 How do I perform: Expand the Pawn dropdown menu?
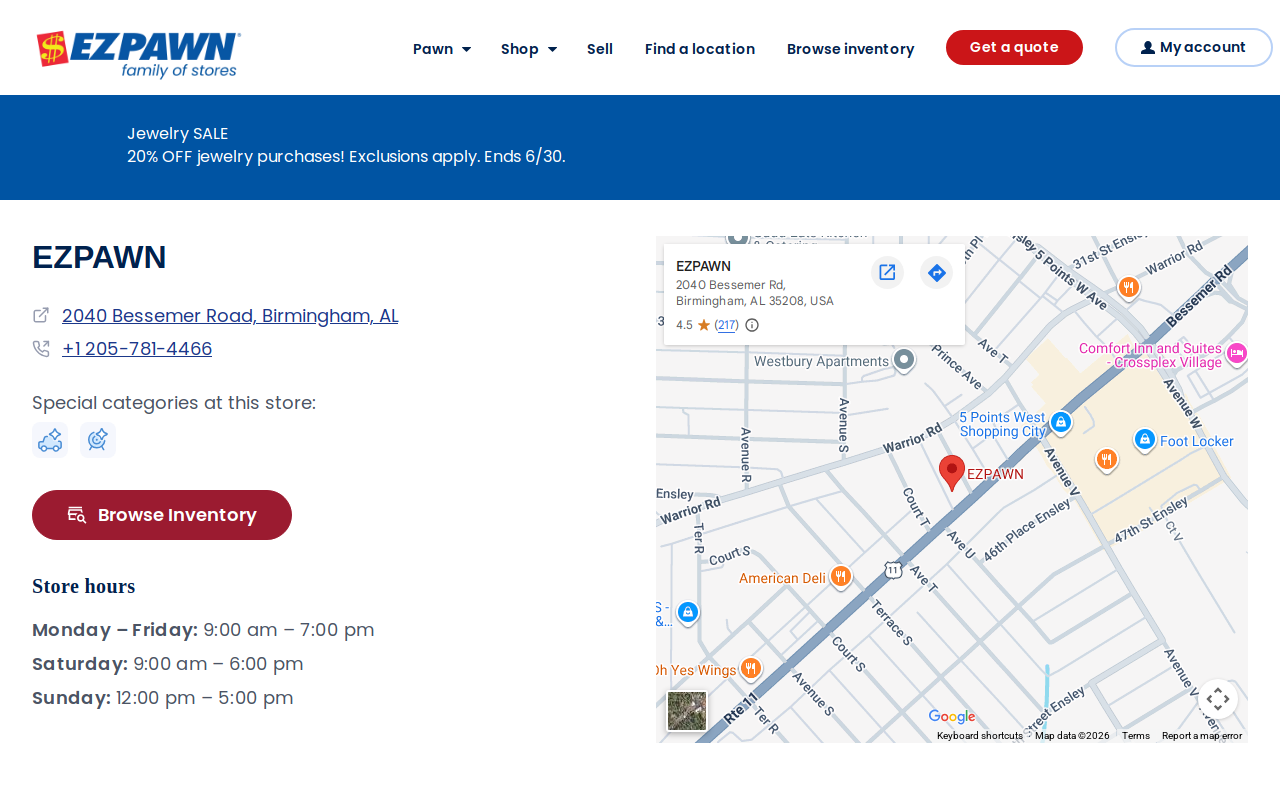pos(442,48)
